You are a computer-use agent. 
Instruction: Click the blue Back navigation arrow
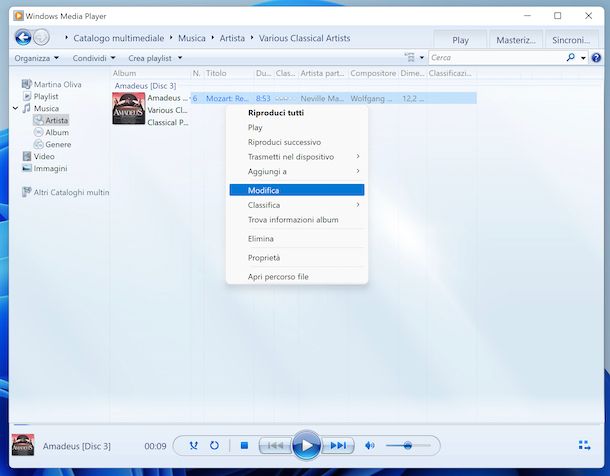click(x=23, y=38)
